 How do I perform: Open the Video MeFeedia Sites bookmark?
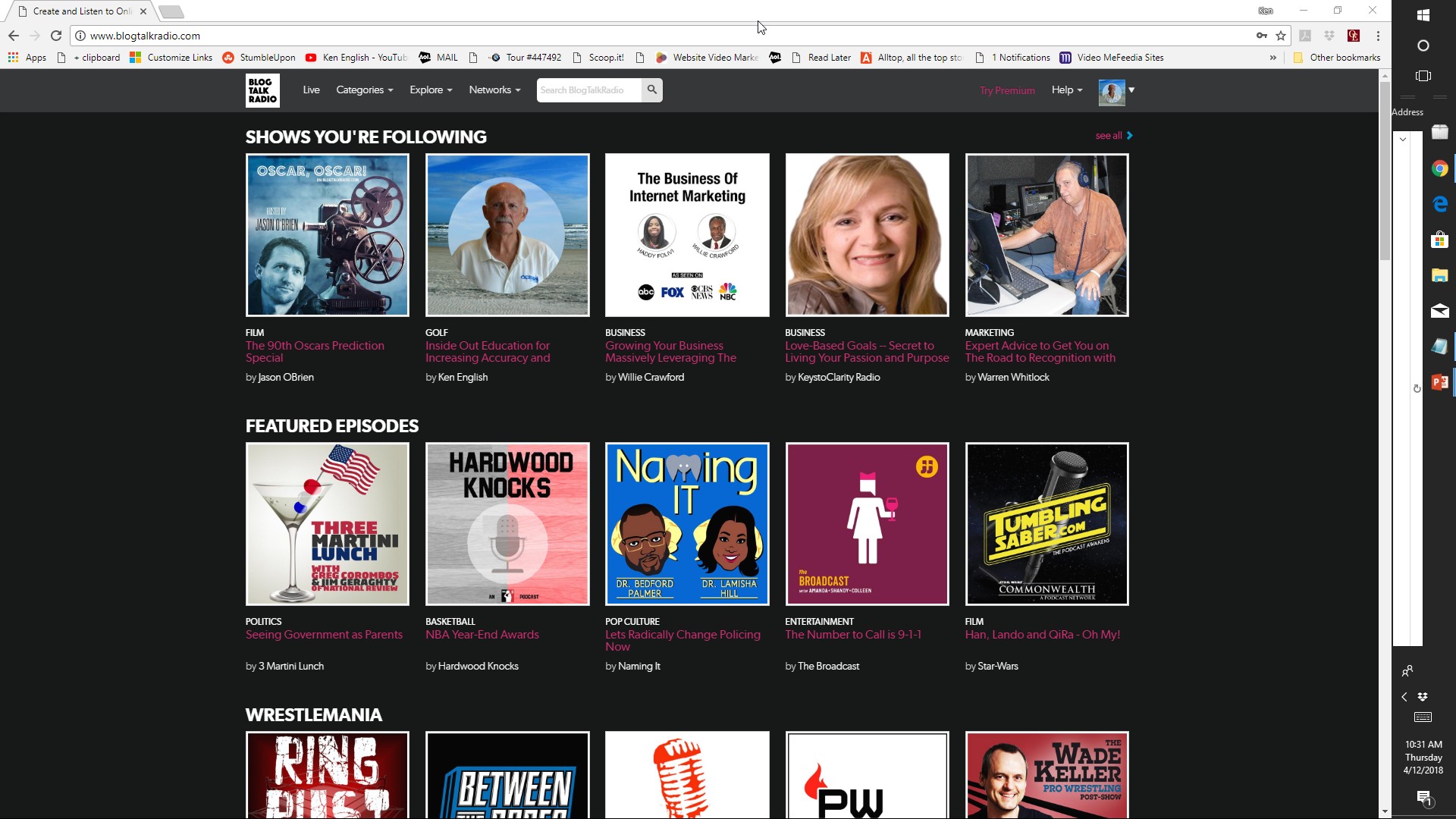coord(1112,58)
